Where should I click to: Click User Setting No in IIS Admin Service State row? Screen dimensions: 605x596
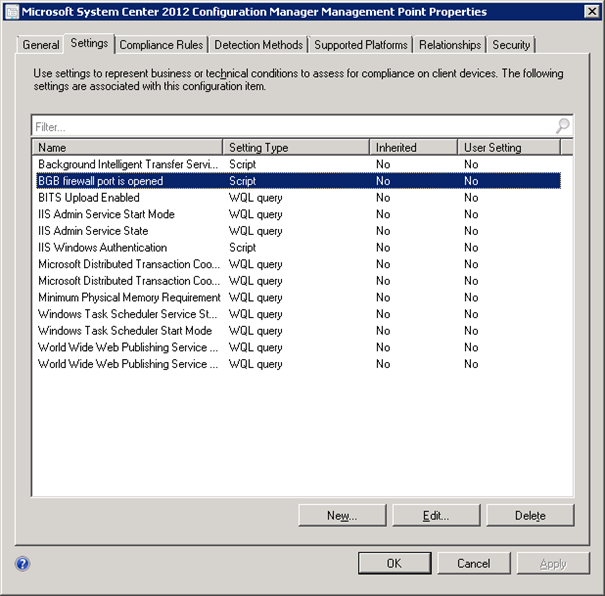pyautogui.click(x=471, y=231)
